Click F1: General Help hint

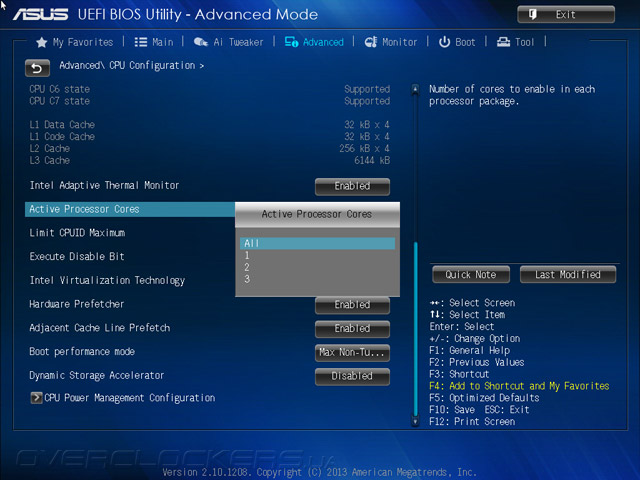tap(469, 351)
